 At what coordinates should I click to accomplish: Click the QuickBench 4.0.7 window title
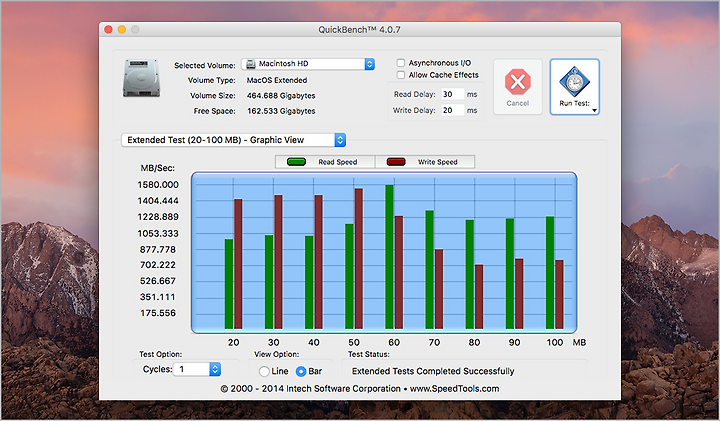[x=360, y=30]
